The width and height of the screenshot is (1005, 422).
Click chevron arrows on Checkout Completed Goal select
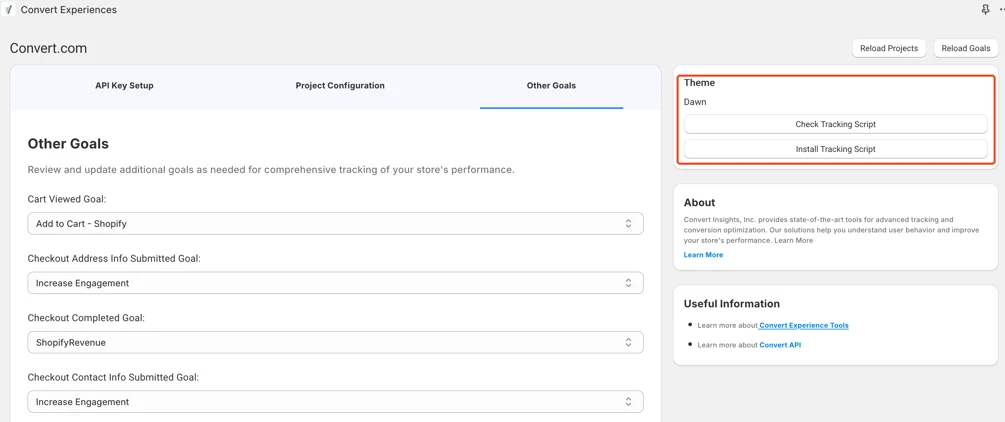628,342
